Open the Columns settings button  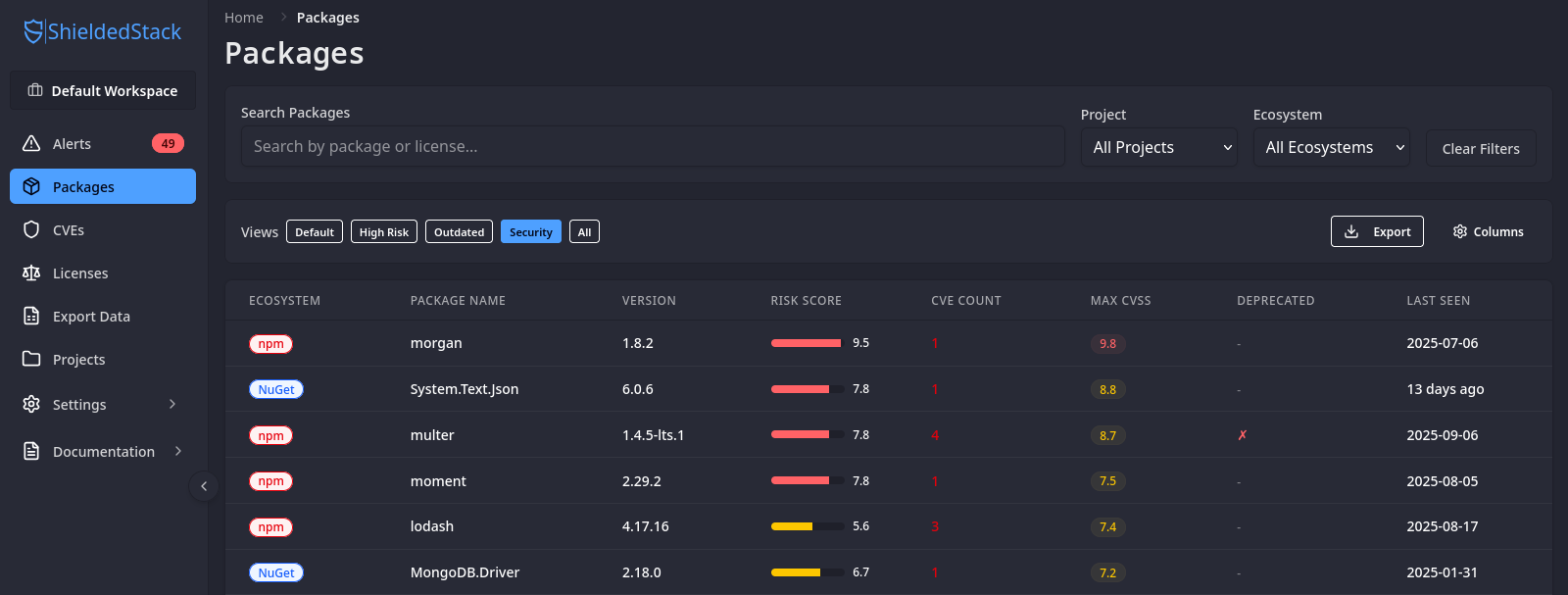(x=1488, y=231)
